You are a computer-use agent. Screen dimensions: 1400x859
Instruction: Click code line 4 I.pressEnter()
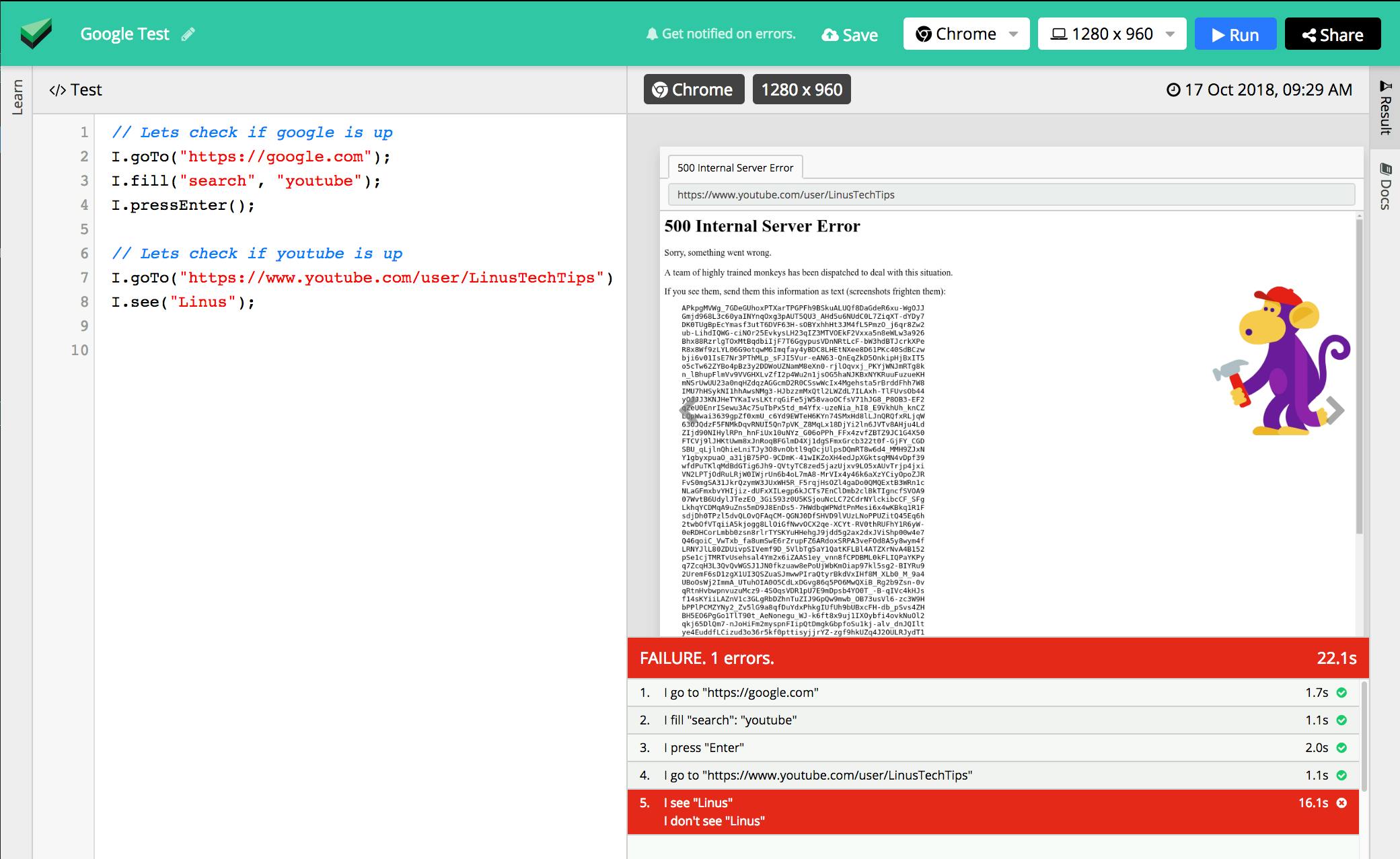click(183, 205)
